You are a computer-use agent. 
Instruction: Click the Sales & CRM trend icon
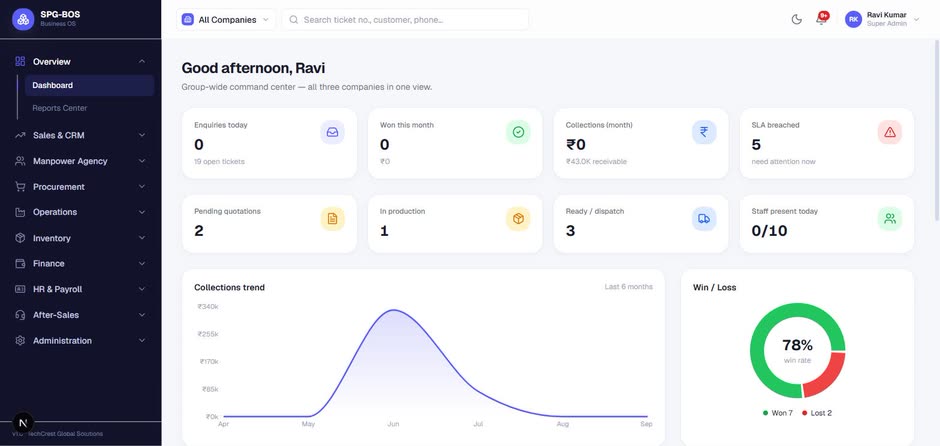coord(20,135)
